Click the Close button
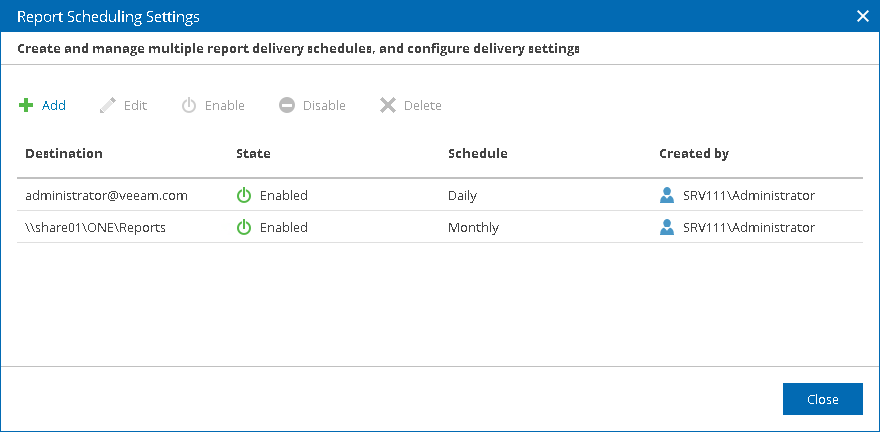This screenshot has height=432, width=880. (823, 399)
